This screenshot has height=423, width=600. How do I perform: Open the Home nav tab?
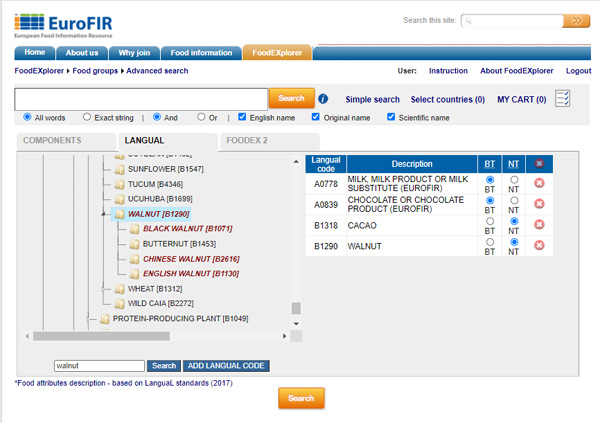coord(35,52)
